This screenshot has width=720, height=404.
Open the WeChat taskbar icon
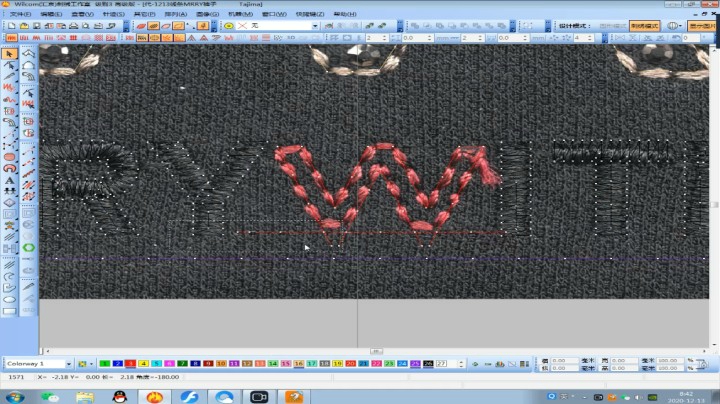(50, 397)
